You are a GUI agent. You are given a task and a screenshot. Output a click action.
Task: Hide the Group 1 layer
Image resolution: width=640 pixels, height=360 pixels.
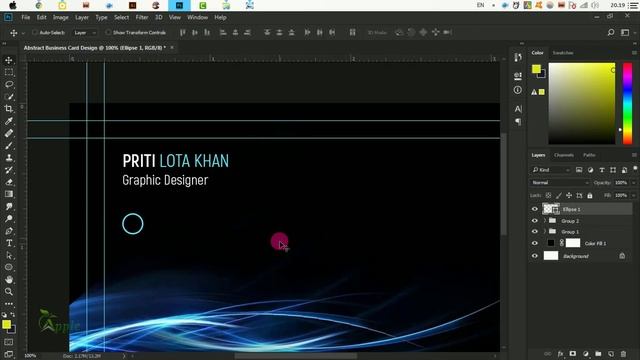535,232
